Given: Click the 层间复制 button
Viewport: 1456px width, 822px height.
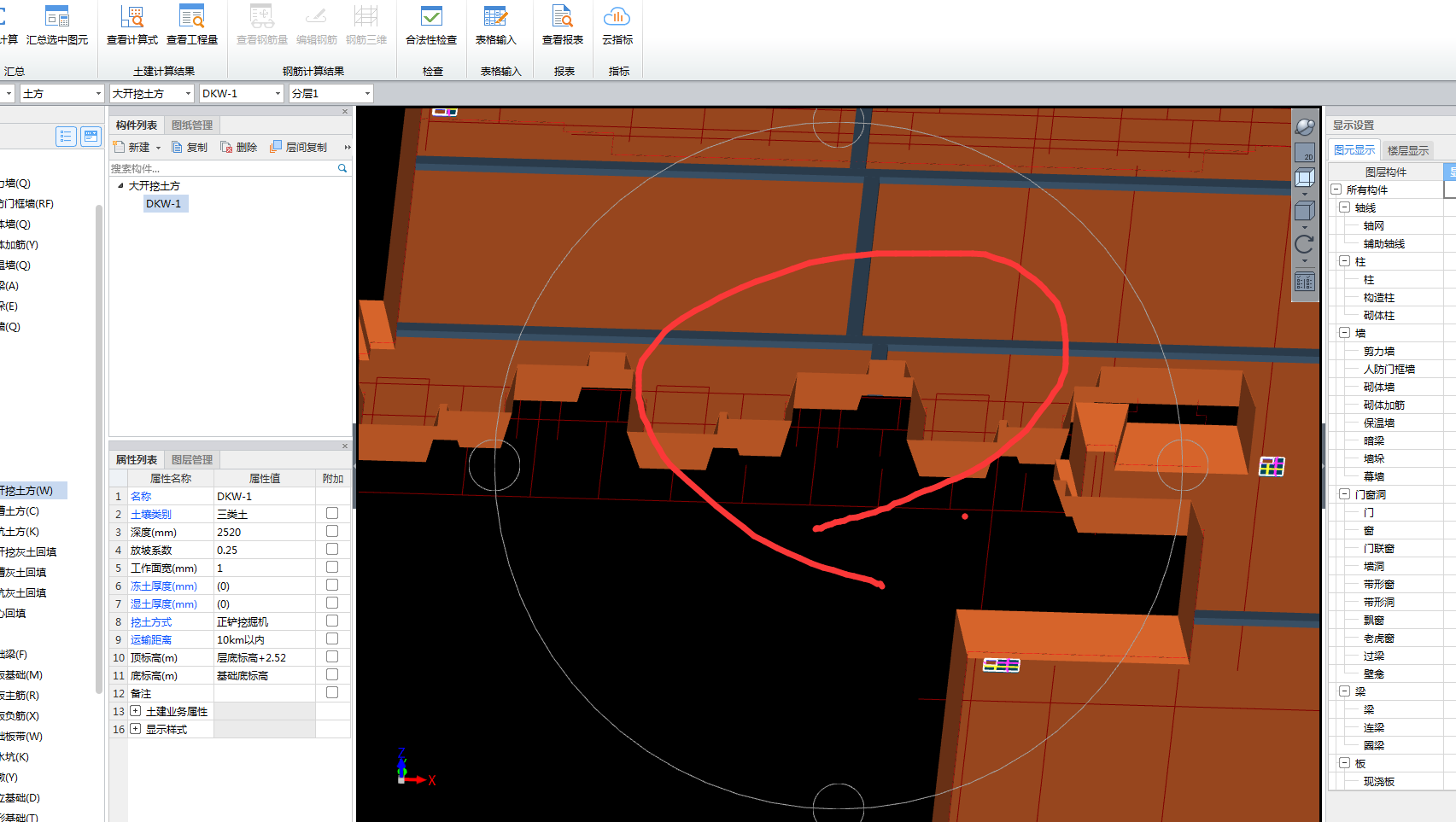Looking at the screenshot, I should (x=298, y=147).
